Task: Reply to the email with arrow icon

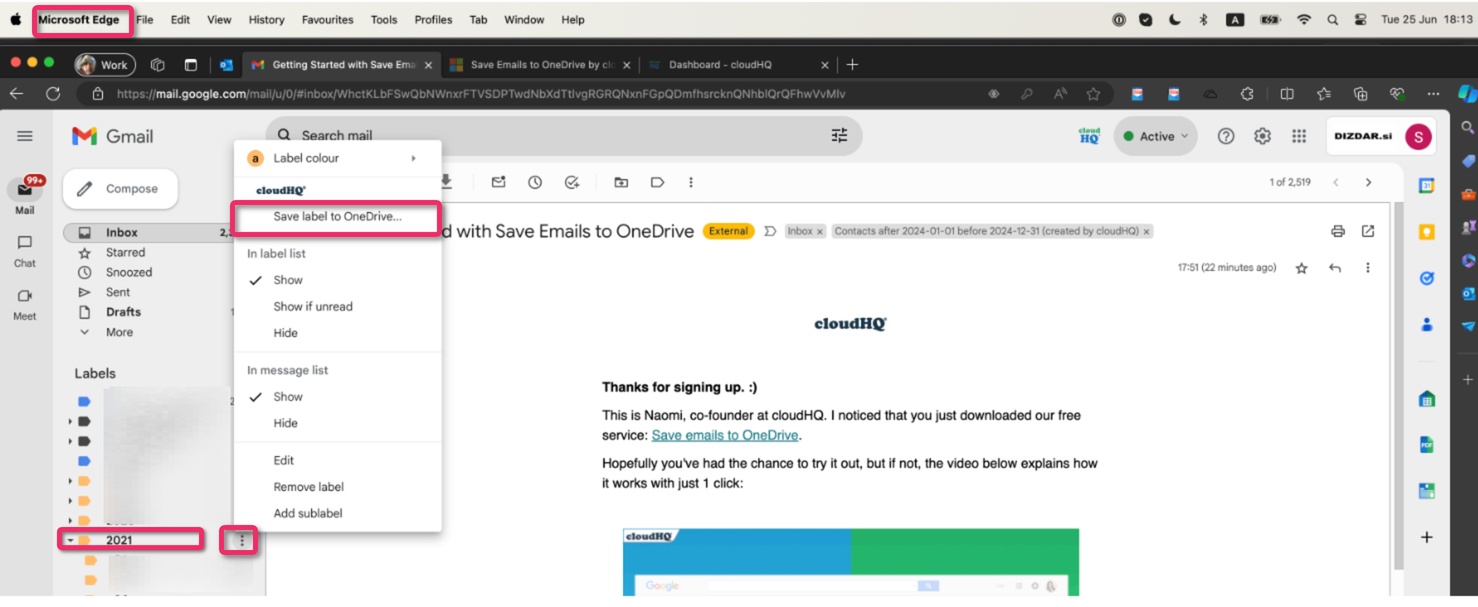Action: 1335,268
